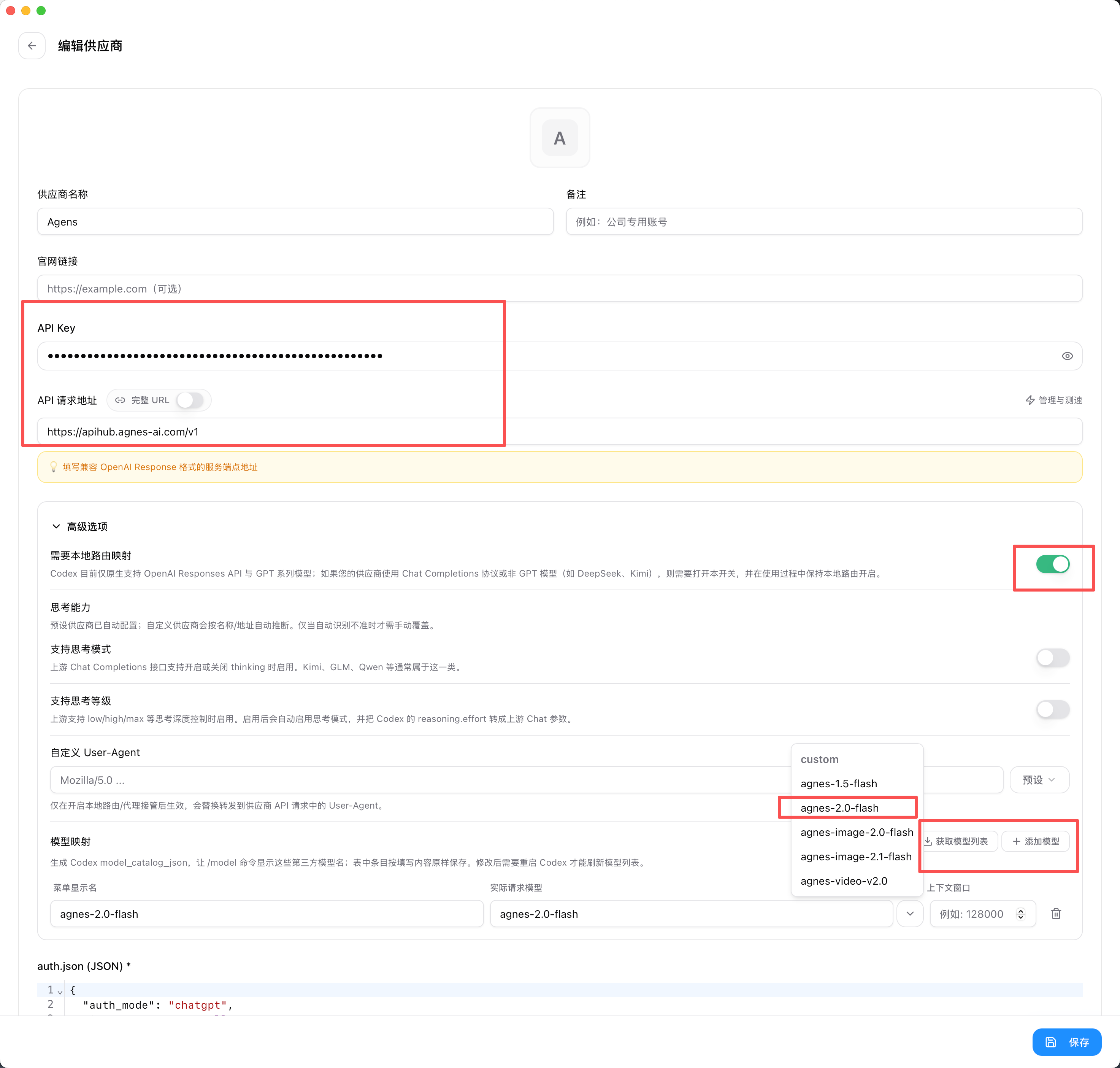Click the macOS yellow minimize button
Image resolution: width=1120 pixels, height=1068 pixels.
[25, 10]
